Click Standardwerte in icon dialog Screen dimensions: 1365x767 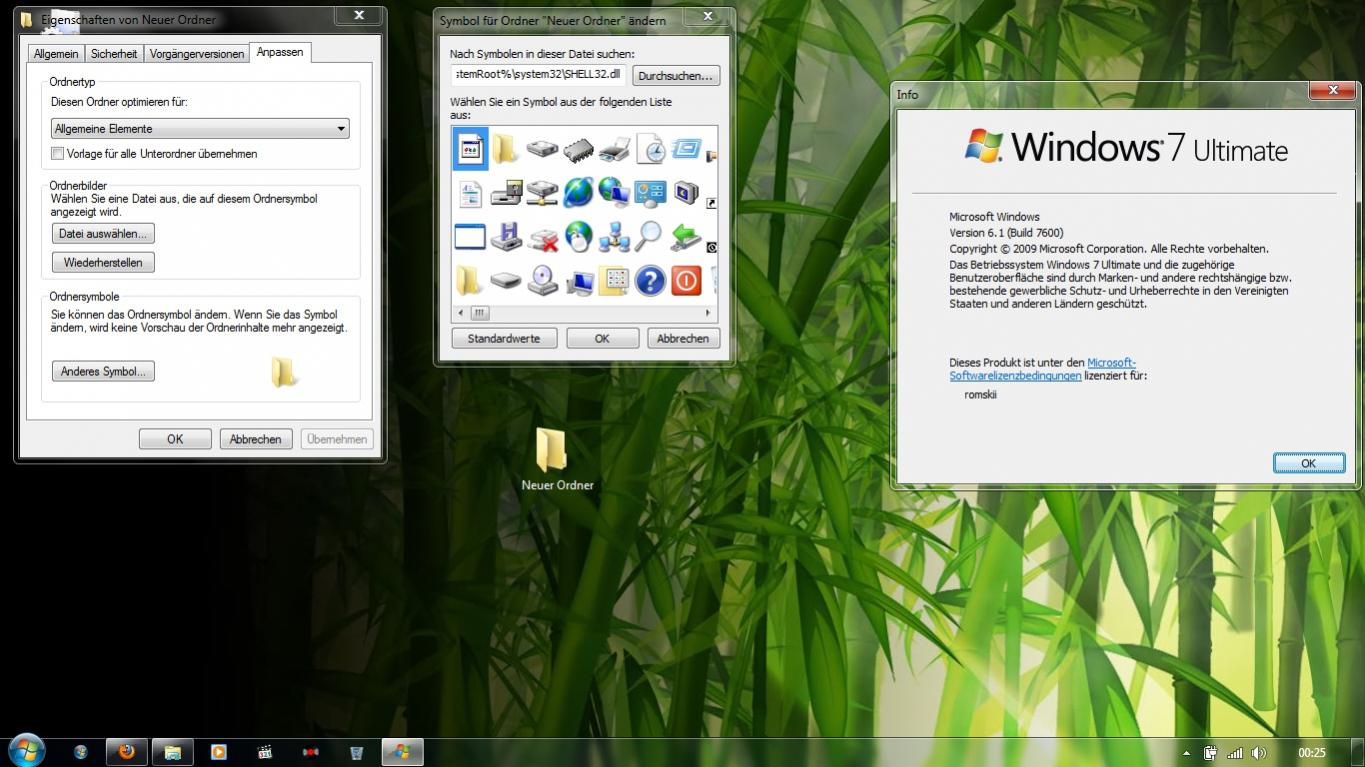[504, 339]
